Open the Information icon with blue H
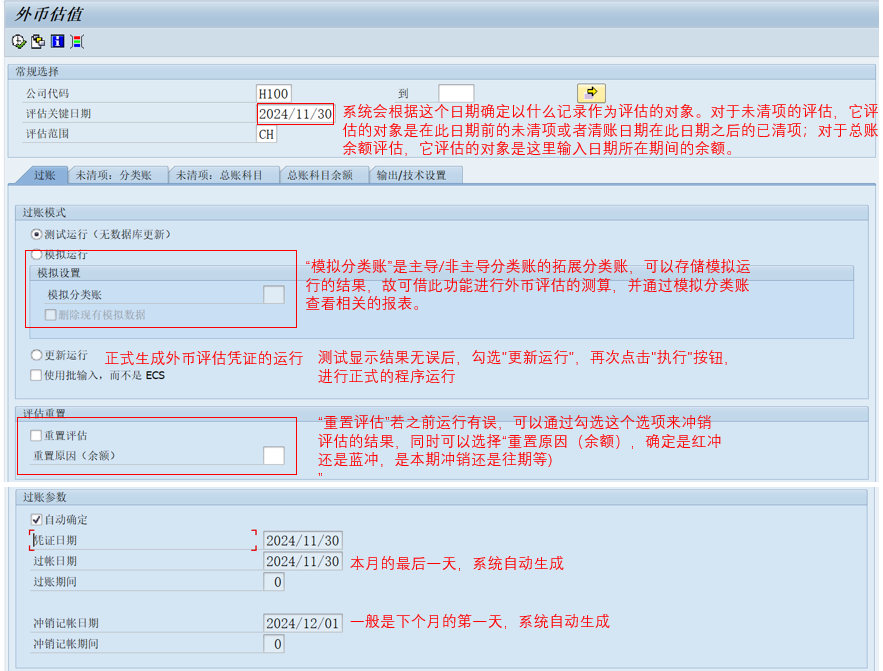 57,41
